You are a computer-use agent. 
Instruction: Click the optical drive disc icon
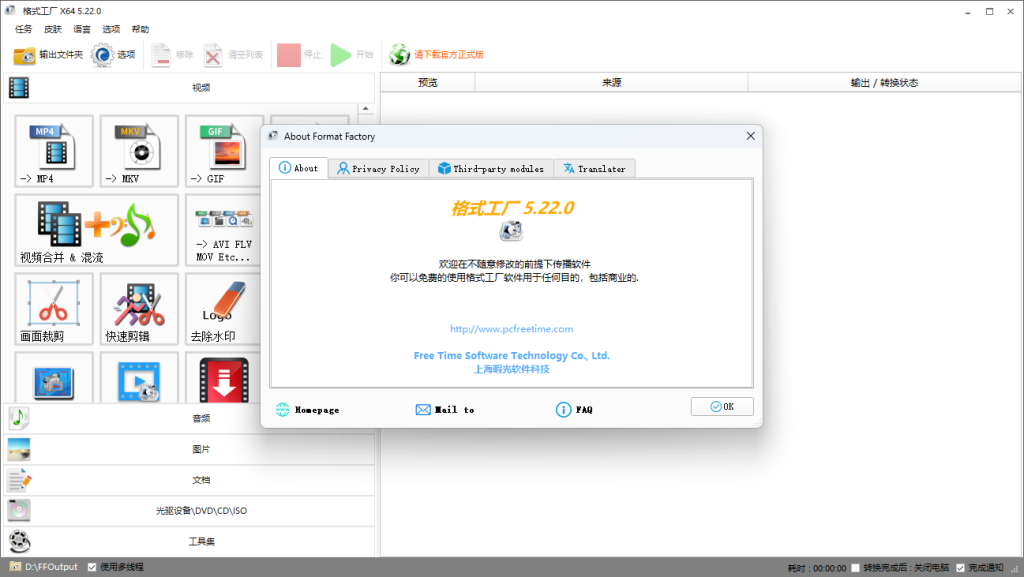[19, 510]
